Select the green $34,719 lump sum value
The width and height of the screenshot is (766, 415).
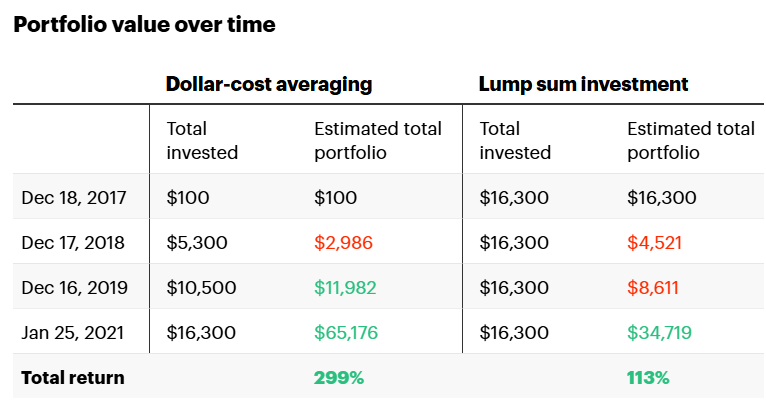pyautogui.click(x=662, y=333)
